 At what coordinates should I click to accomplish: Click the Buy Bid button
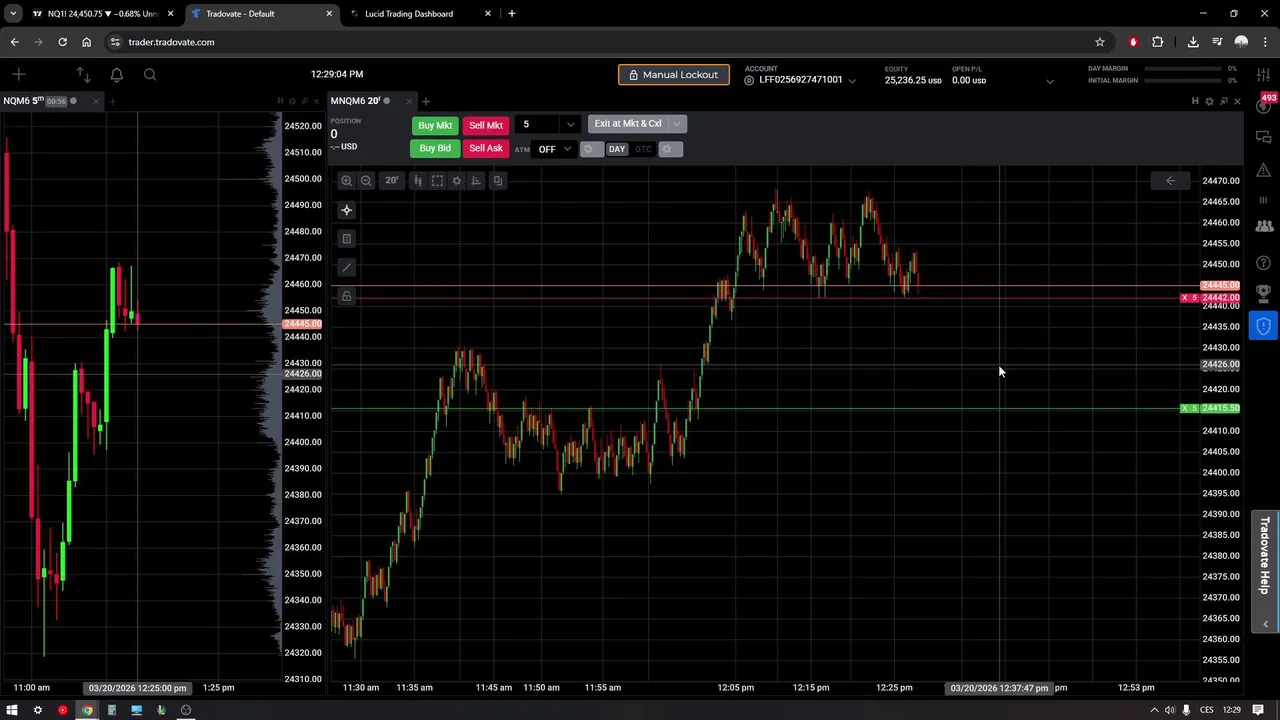pos(435,148)
